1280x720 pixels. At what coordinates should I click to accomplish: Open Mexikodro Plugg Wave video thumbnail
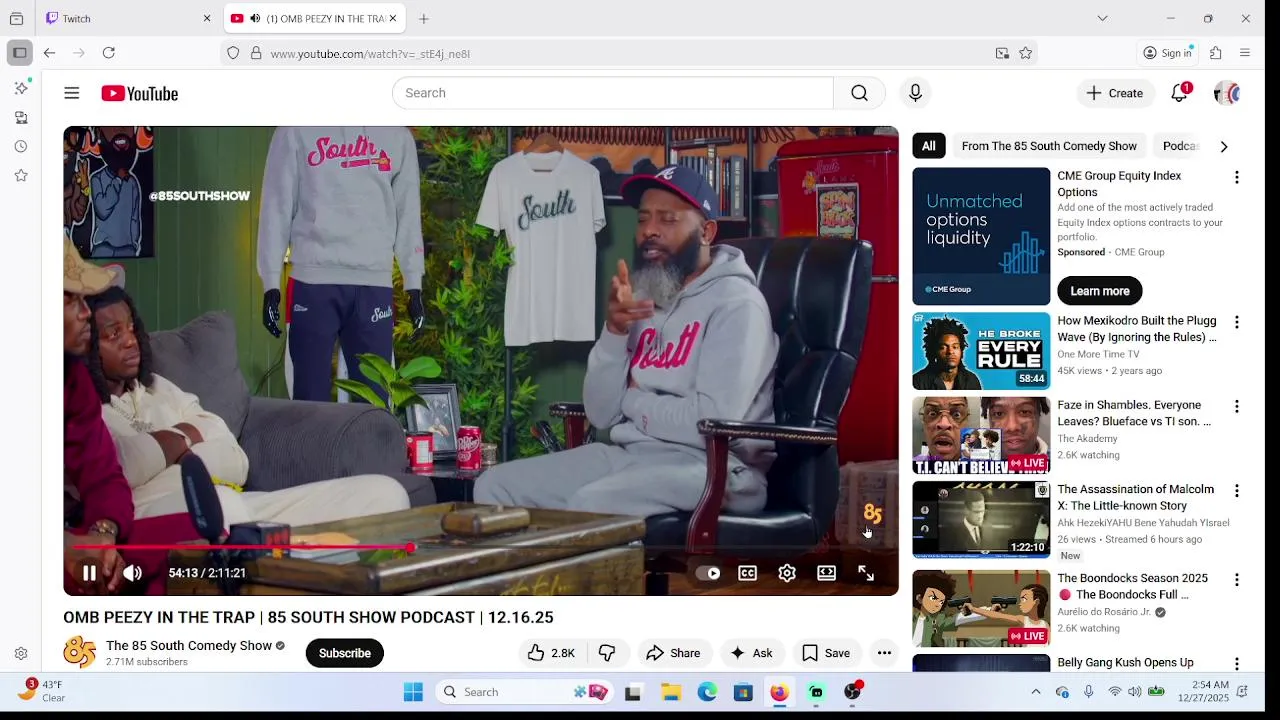coord(981,351)
